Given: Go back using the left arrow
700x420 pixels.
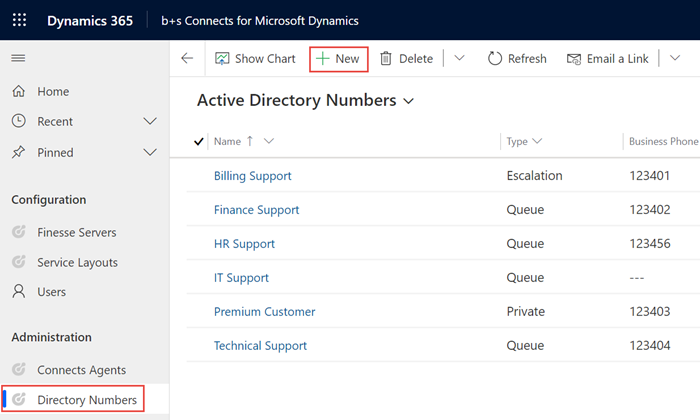Looking at the screenshot, I should tap(187, 58).
